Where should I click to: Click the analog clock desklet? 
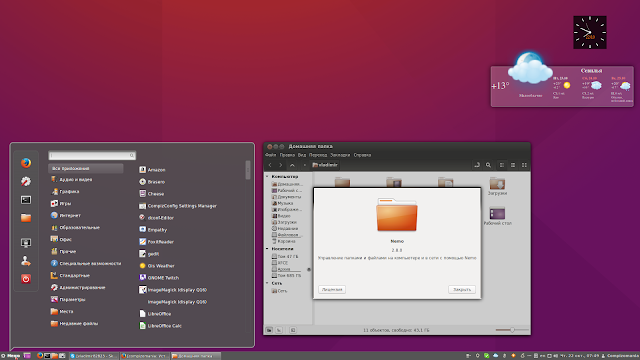(x=590, y=32)
